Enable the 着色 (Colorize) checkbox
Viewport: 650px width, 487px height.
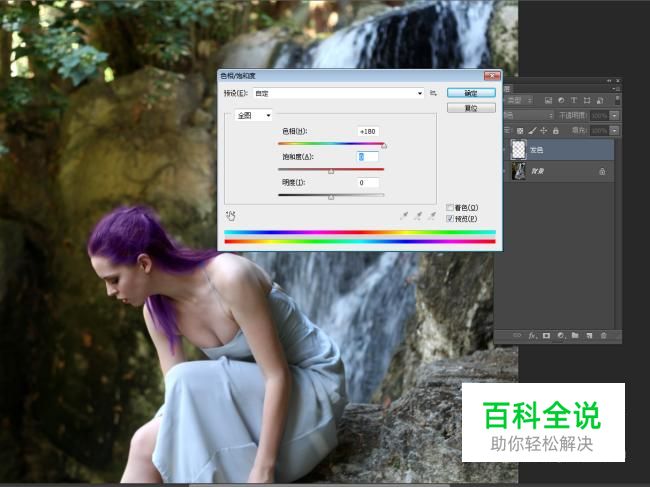pyautogui.click(x=449, y=207)
